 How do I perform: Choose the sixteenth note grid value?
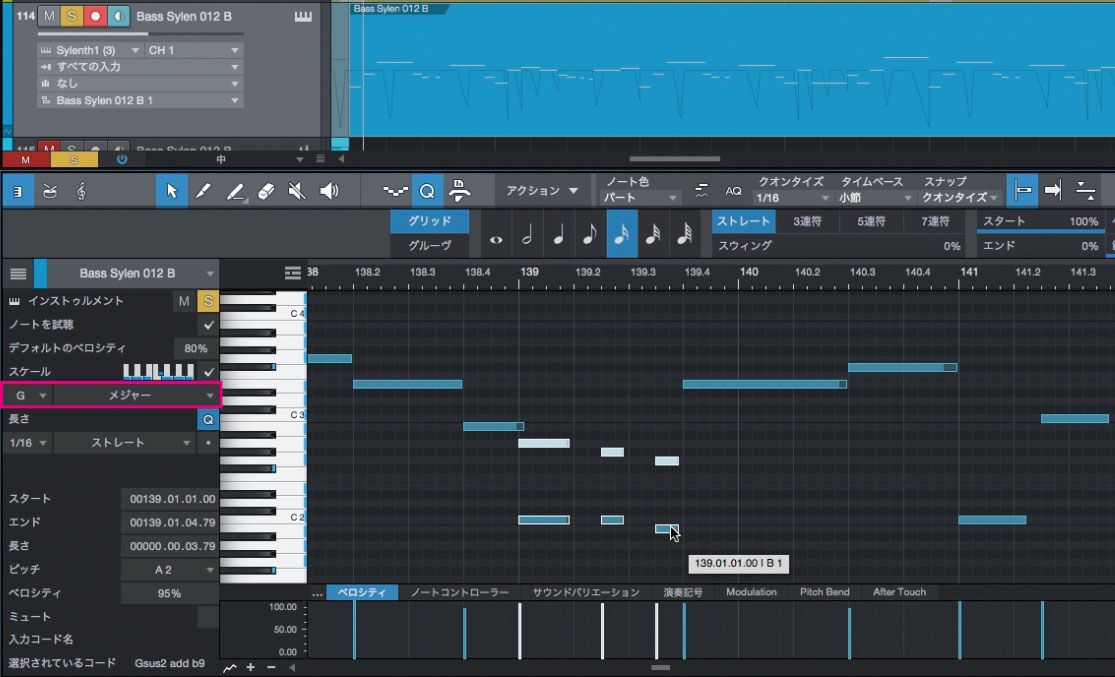(621, 234)
